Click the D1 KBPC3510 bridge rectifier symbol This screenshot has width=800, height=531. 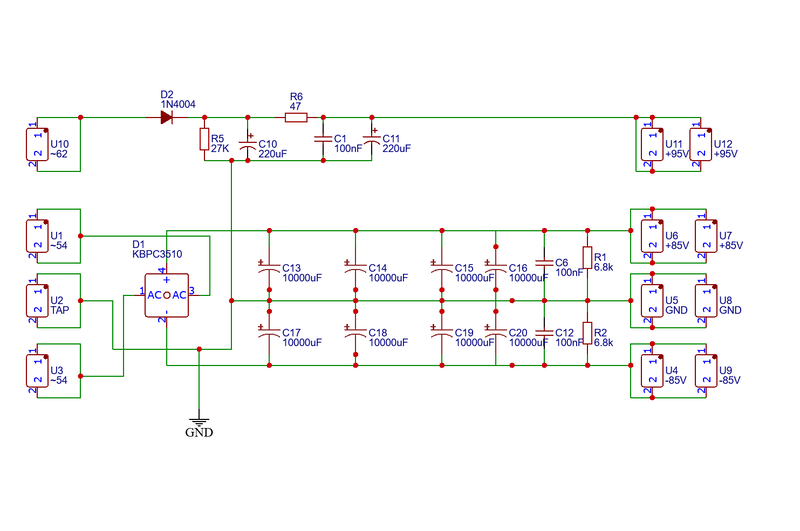[x=166, y=295]
